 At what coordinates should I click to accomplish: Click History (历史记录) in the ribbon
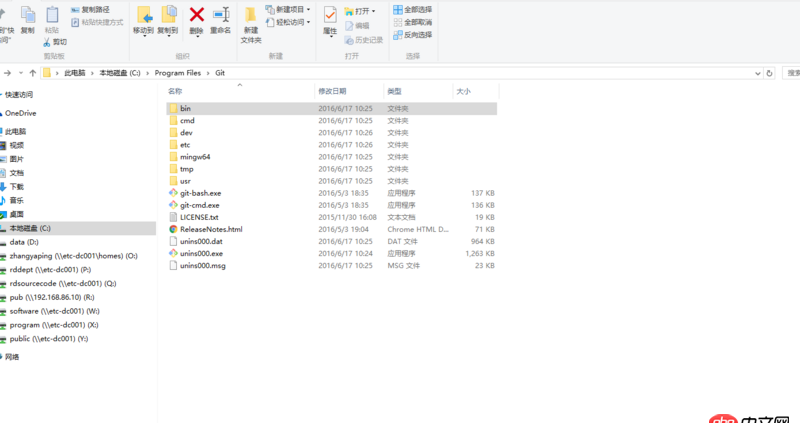(364, 40)
